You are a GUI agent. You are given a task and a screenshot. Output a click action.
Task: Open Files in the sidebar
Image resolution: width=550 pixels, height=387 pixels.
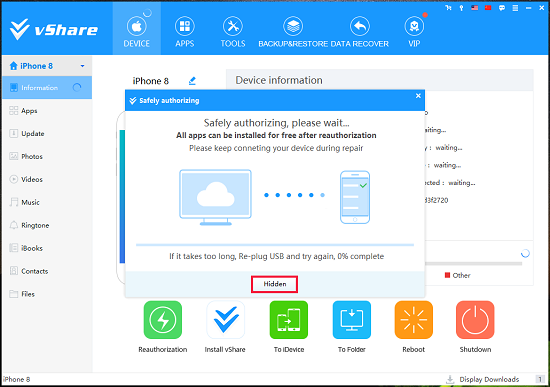(47, 294)
